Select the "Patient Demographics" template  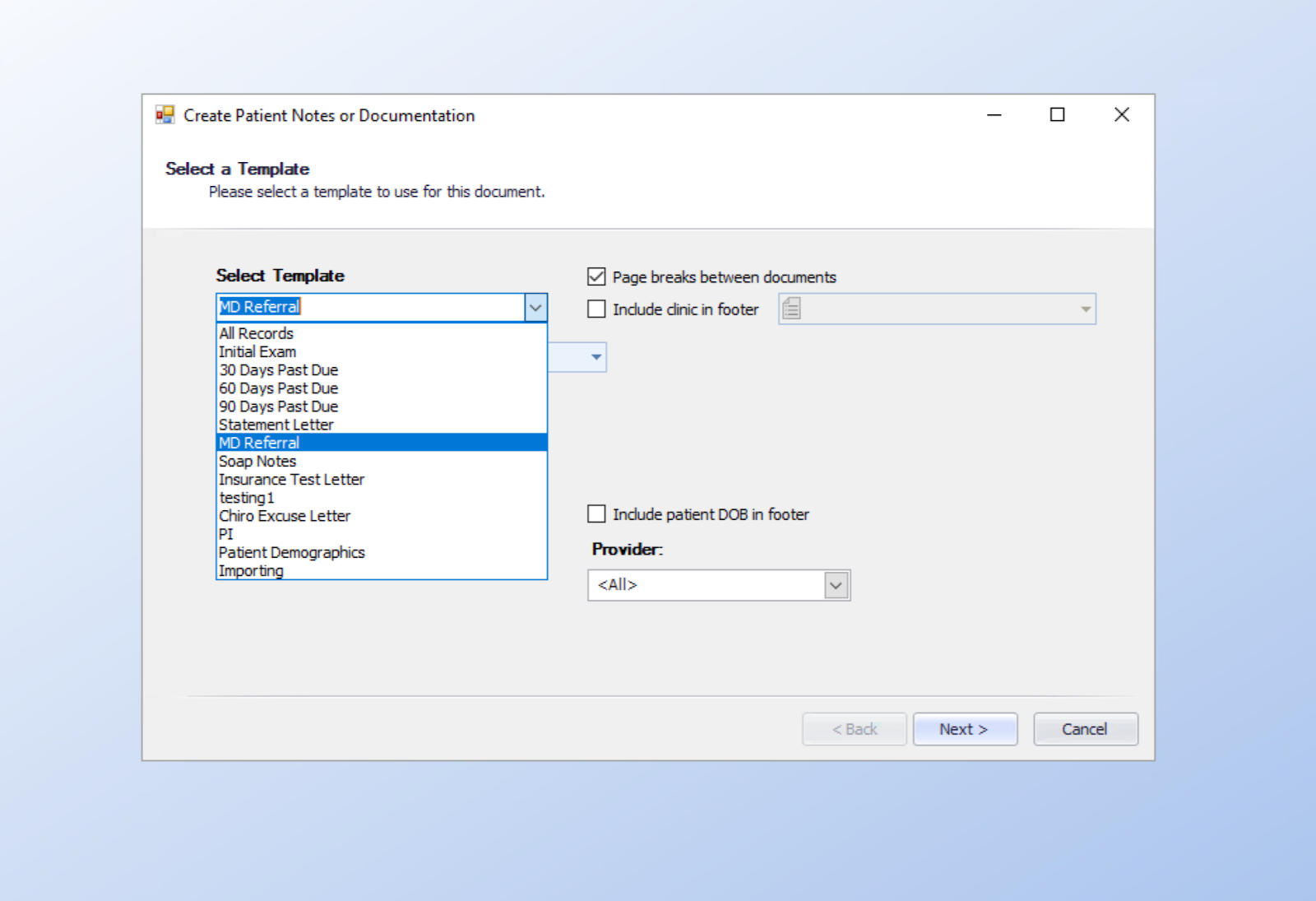tap(292, 552)
